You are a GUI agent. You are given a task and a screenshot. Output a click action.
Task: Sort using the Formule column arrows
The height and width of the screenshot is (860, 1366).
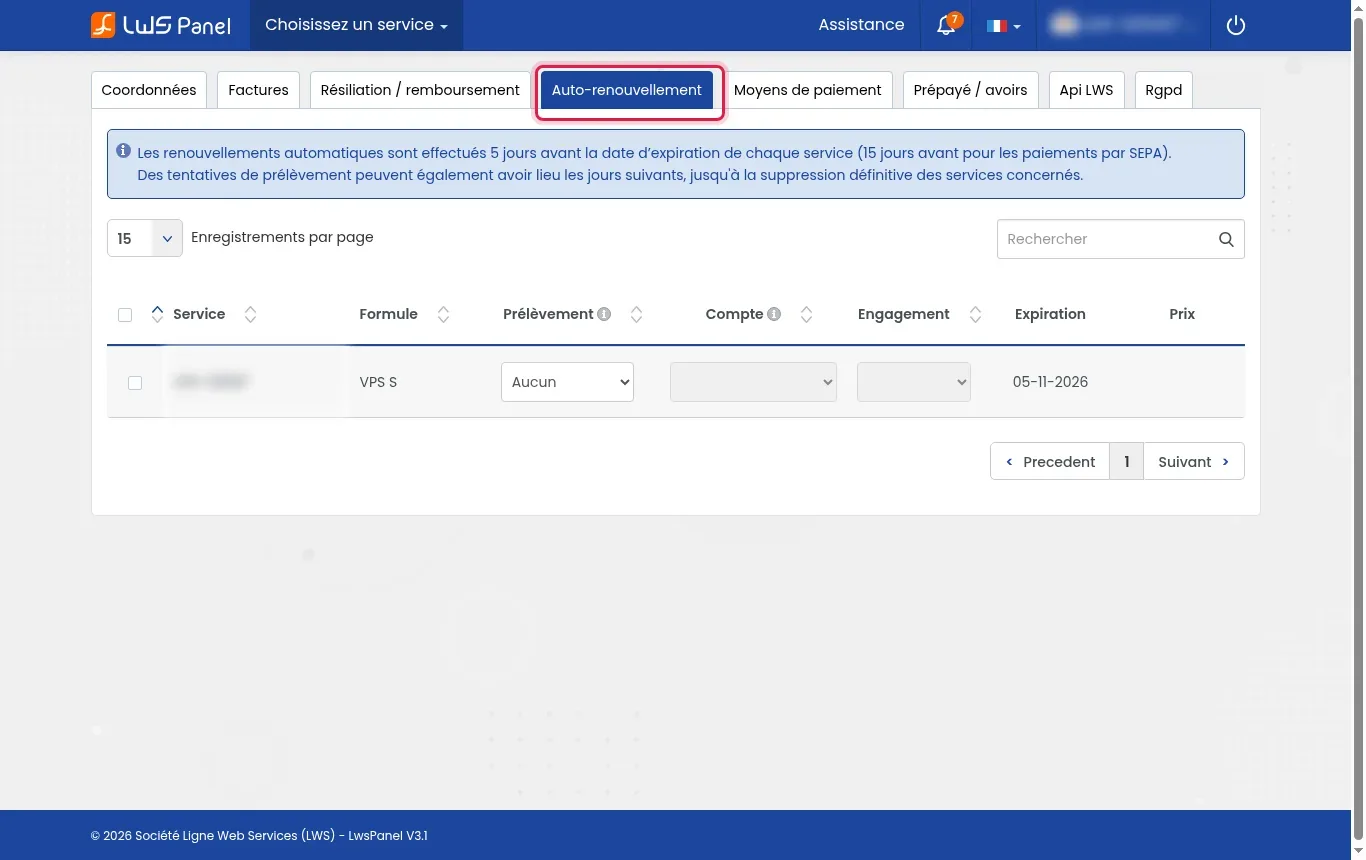click(444, 314)
